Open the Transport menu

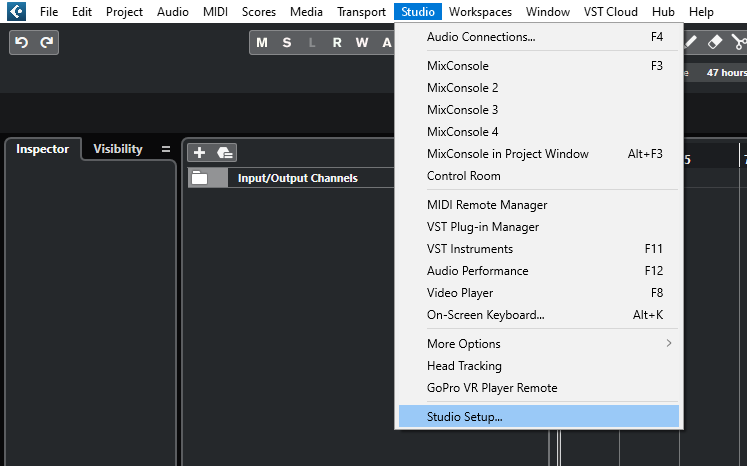point(362,11)
